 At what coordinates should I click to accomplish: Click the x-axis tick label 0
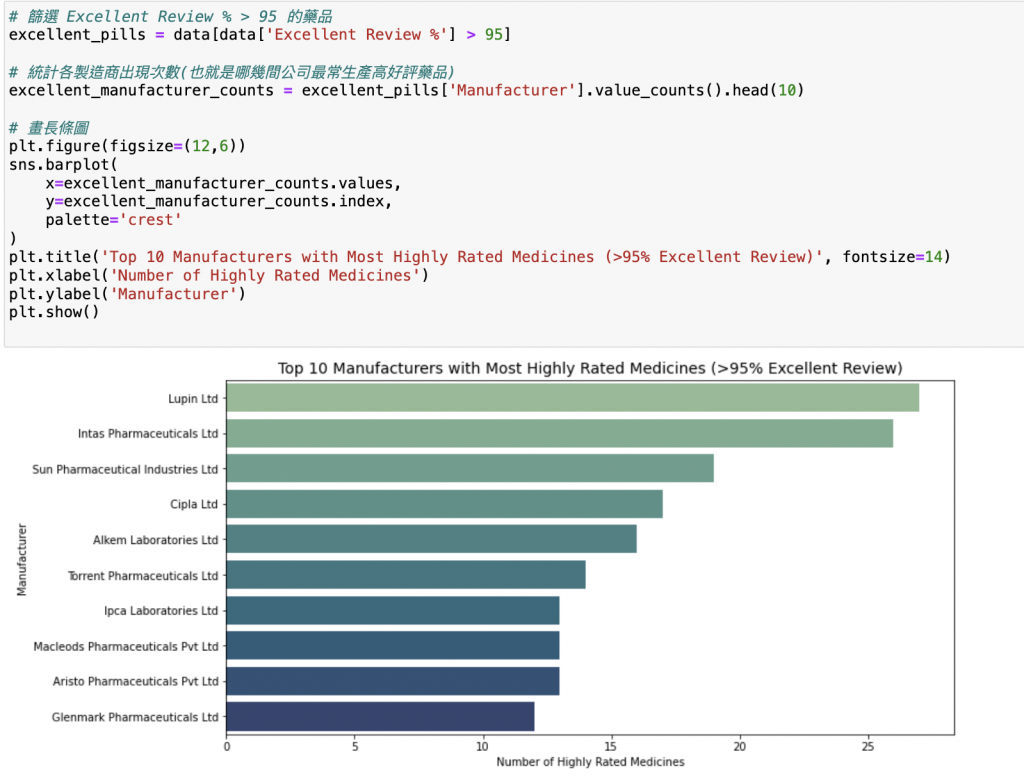point(227,746)
